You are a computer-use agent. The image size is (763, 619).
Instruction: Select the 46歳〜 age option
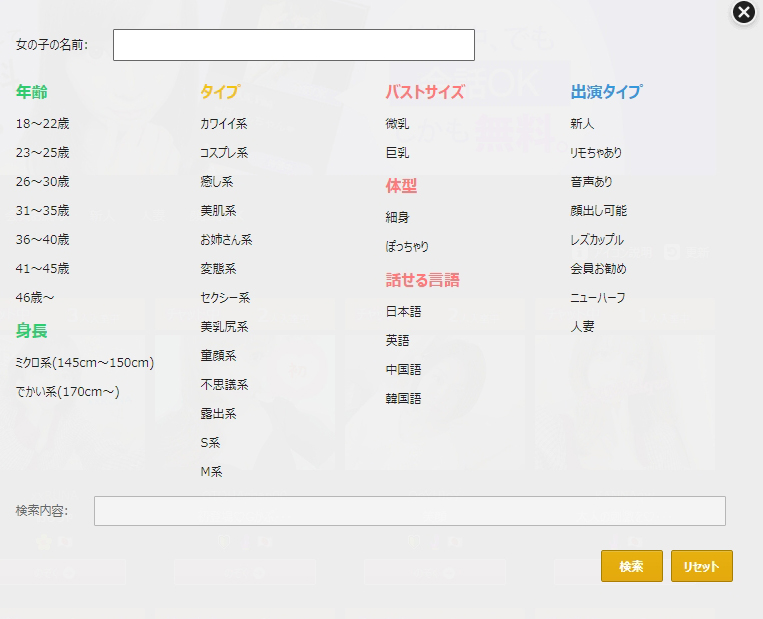tap(35, 298)
